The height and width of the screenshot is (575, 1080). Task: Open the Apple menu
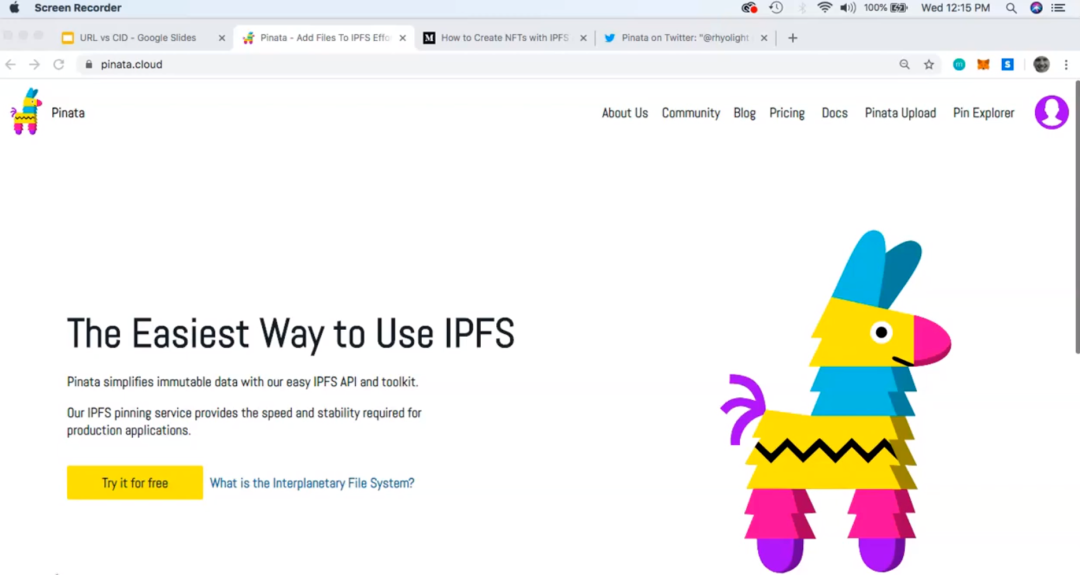point(14,8)
